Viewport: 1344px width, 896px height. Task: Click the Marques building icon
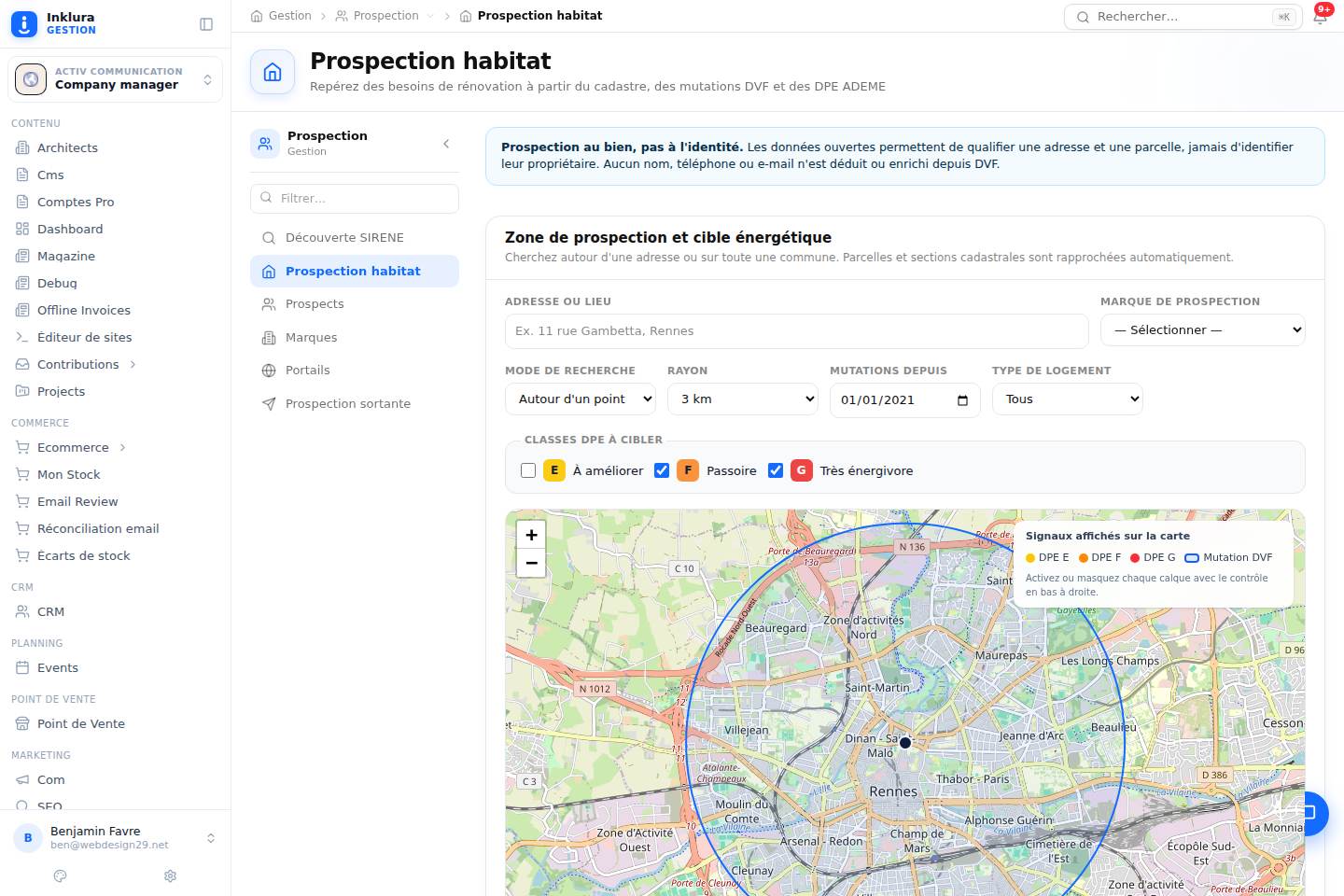click(269, 338)
